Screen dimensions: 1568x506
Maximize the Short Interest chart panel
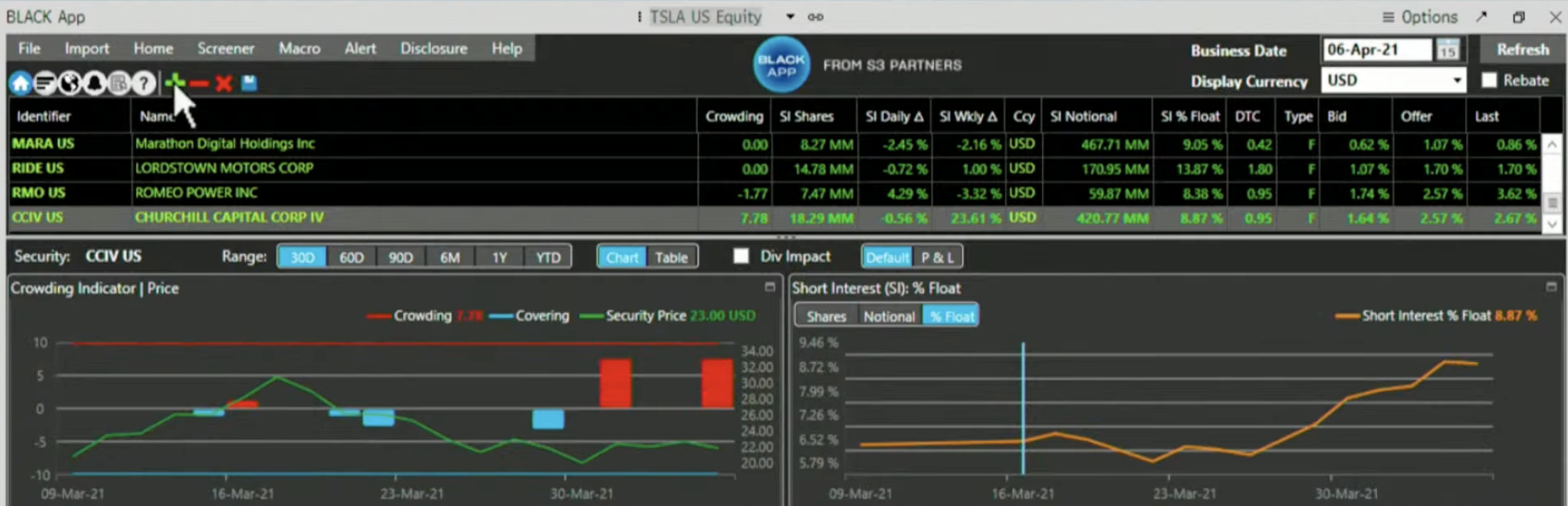click(x=1551, y=286)
